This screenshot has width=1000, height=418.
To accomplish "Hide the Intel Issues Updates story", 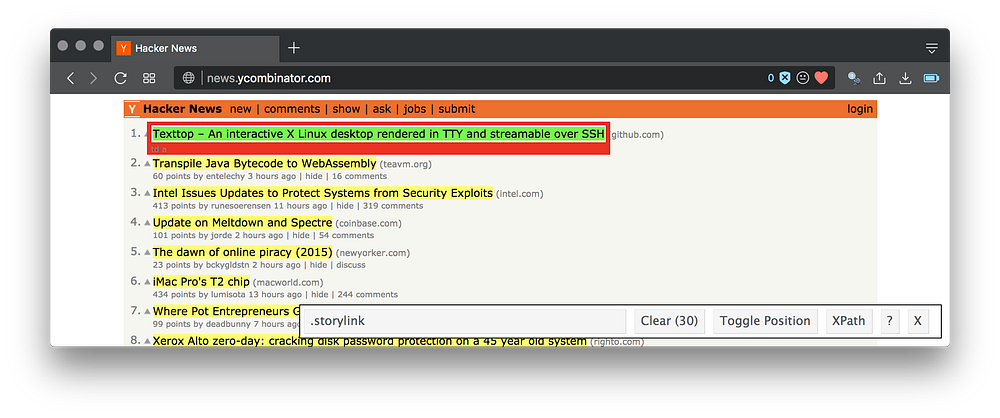I will click(345, 205).
